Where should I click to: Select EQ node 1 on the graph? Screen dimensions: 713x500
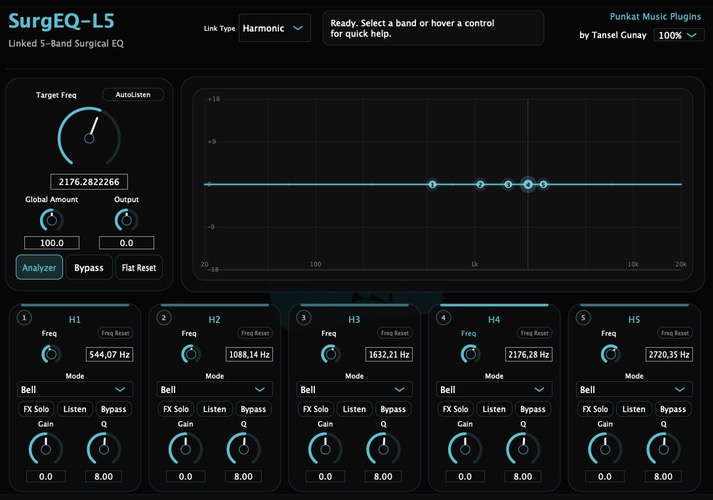[432, 185]
